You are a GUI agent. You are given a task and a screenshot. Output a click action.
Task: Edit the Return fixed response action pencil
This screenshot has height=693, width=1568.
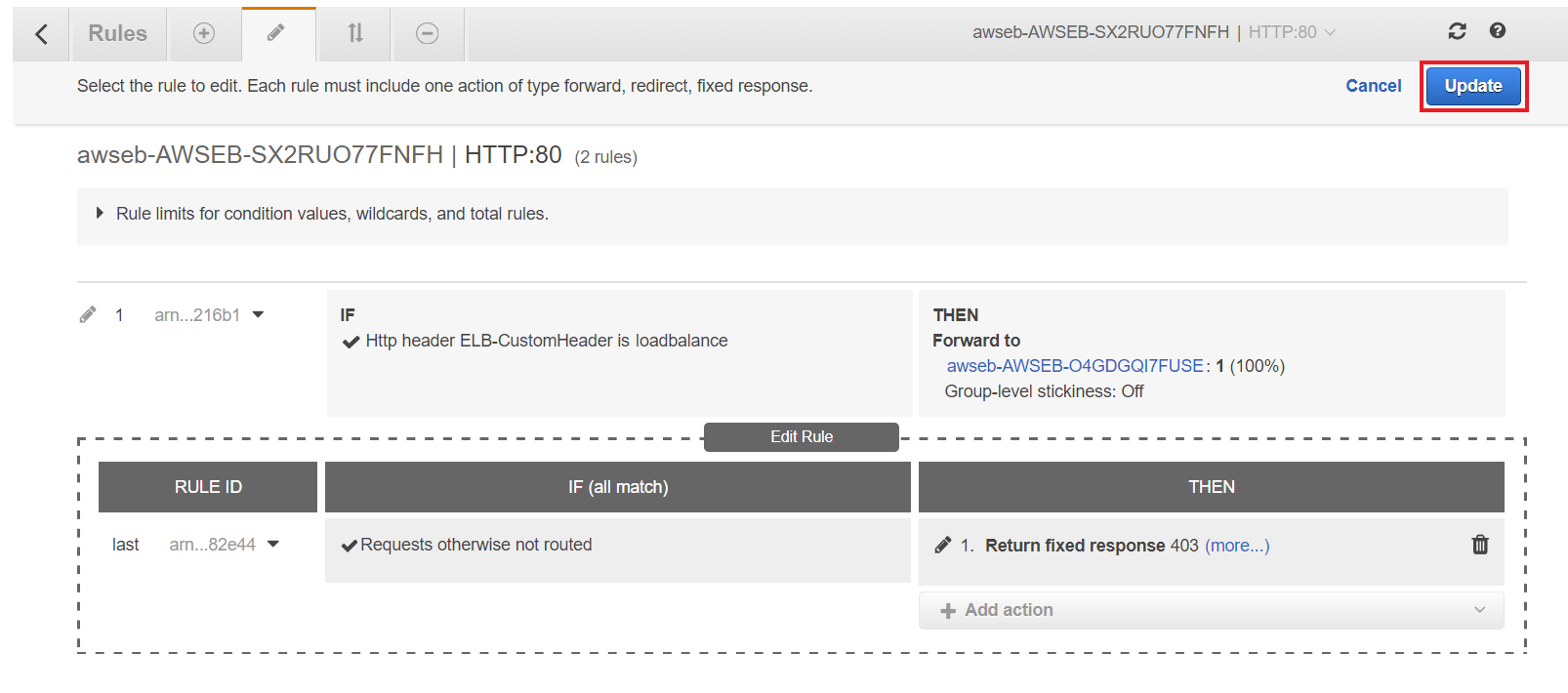[943, 545]
